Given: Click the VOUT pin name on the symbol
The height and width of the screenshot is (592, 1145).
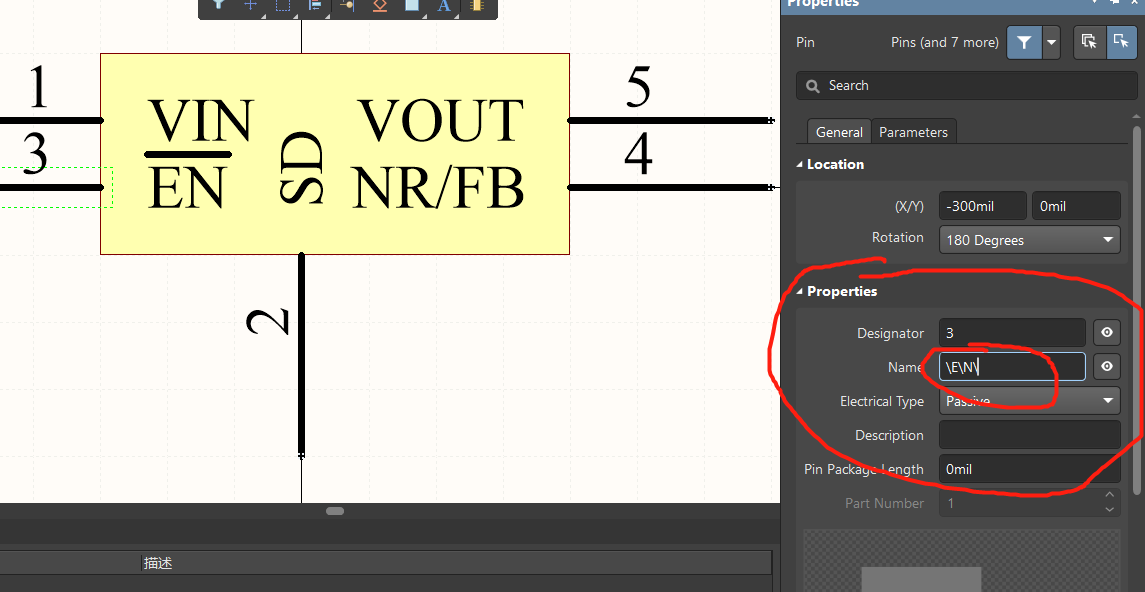Looking at the screenshot, I should pos(441,120).
